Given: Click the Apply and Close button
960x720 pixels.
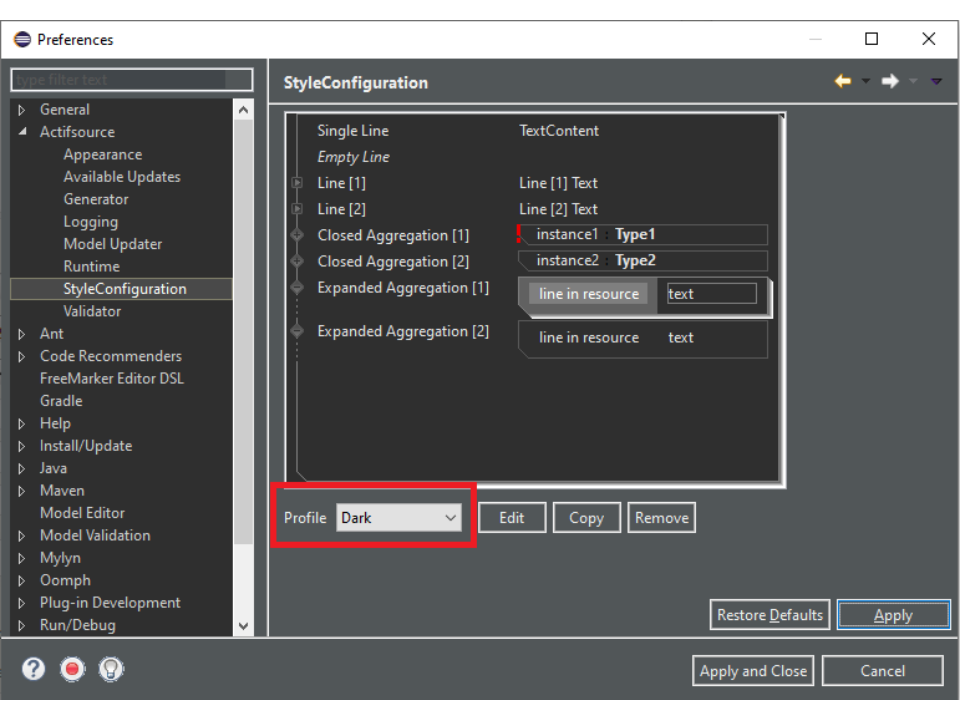Looking at the screenshot, I should click(x=753, y=671).
